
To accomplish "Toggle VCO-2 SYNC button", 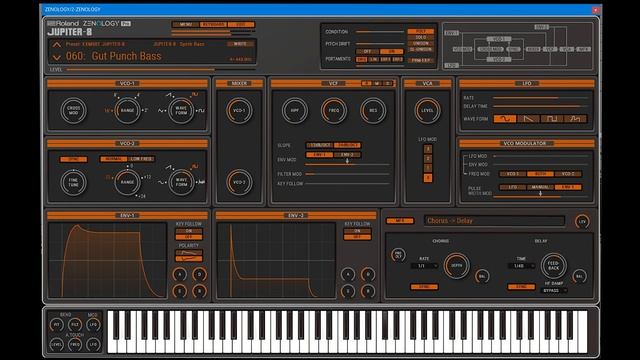I will [x=73, y=159].
